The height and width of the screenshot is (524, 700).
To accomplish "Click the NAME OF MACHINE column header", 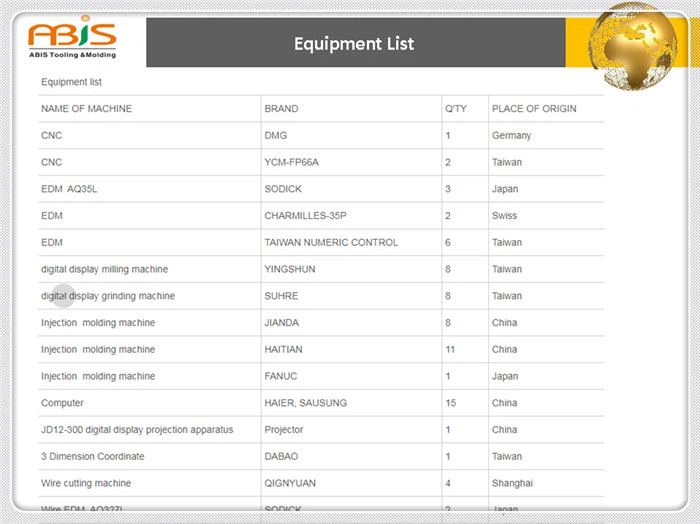I will coord(86,108).
